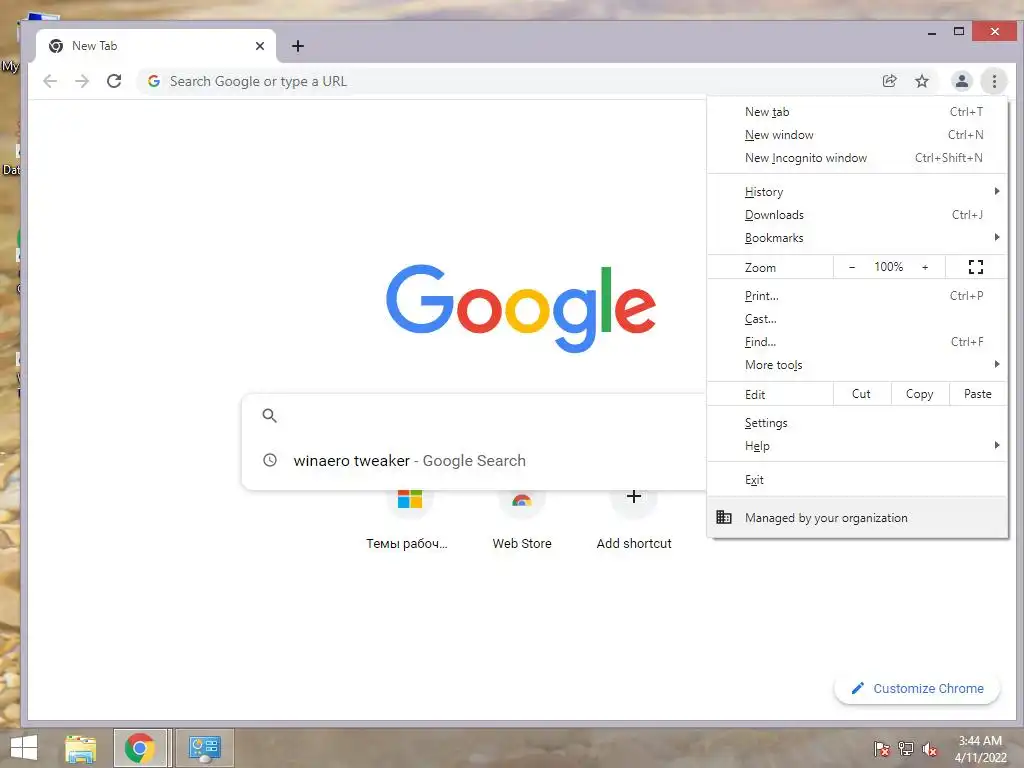Open the Web Store shortcut
This screenshot has width=1024, height=768.
[522, 519]
